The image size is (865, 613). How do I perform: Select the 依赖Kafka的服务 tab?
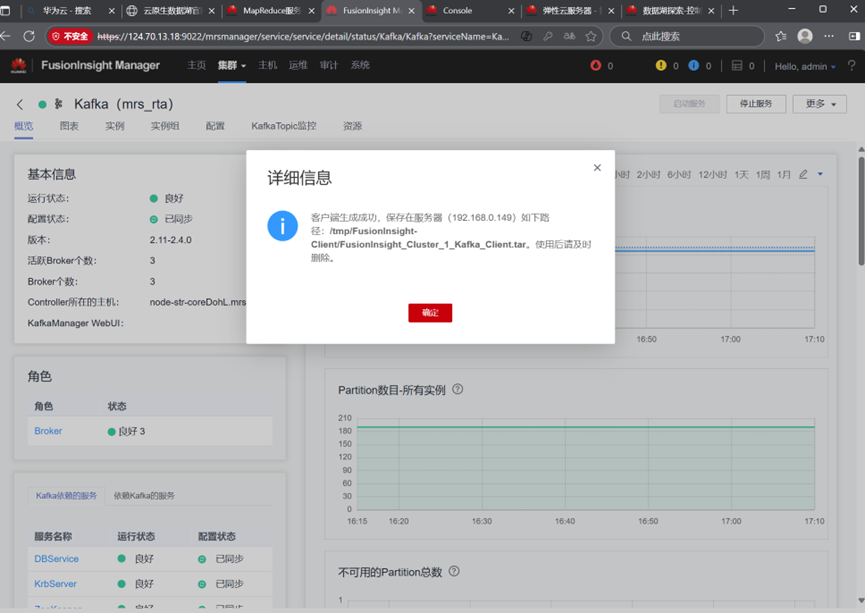pyautogui.click(x=144, y=495)
